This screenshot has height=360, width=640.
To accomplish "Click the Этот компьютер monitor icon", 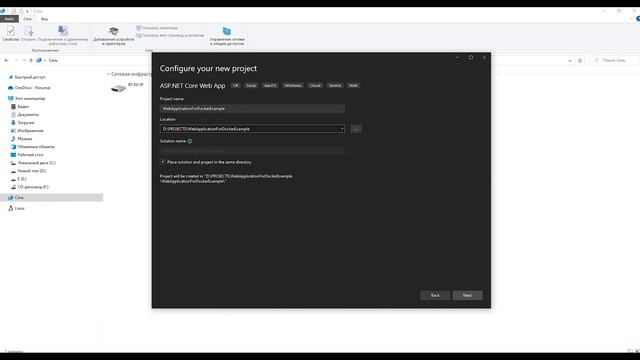I will click(x=11, y=98).
